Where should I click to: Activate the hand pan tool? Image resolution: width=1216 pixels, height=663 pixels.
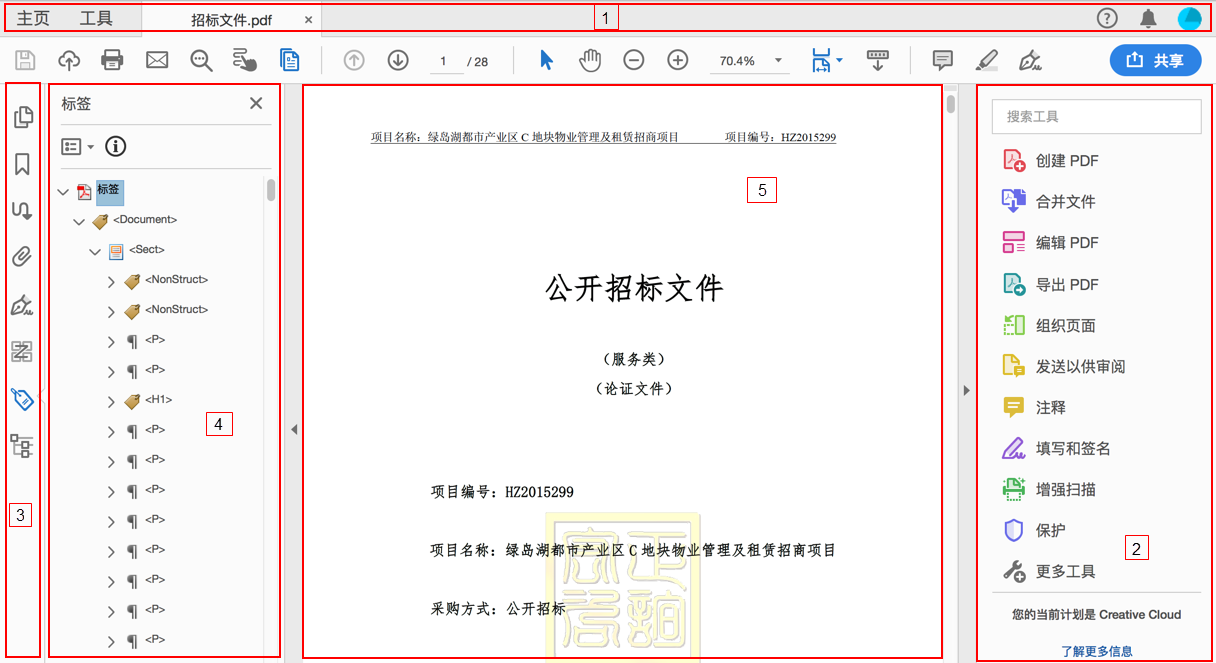(x=590, y=60)
